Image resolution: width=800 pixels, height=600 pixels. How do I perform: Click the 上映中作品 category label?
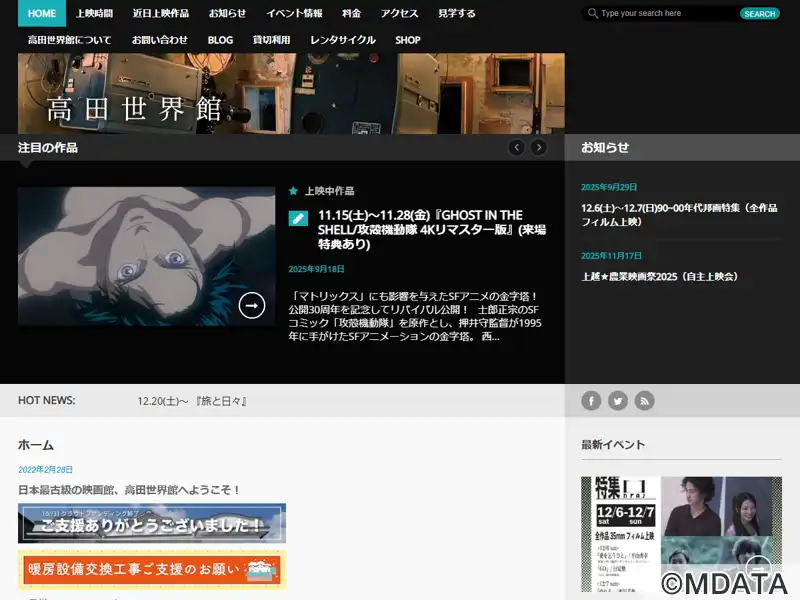tap(330, 191)
